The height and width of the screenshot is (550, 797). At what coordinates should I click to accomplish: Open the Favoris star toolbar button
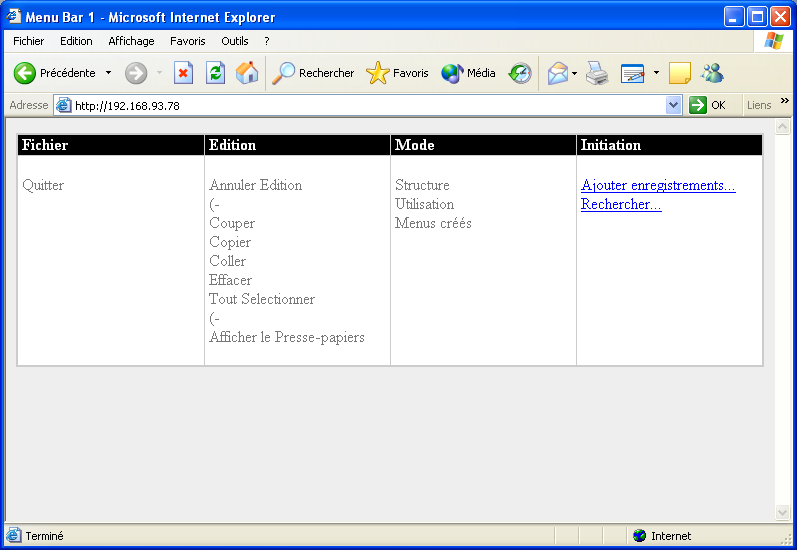(x=397, y=73)
